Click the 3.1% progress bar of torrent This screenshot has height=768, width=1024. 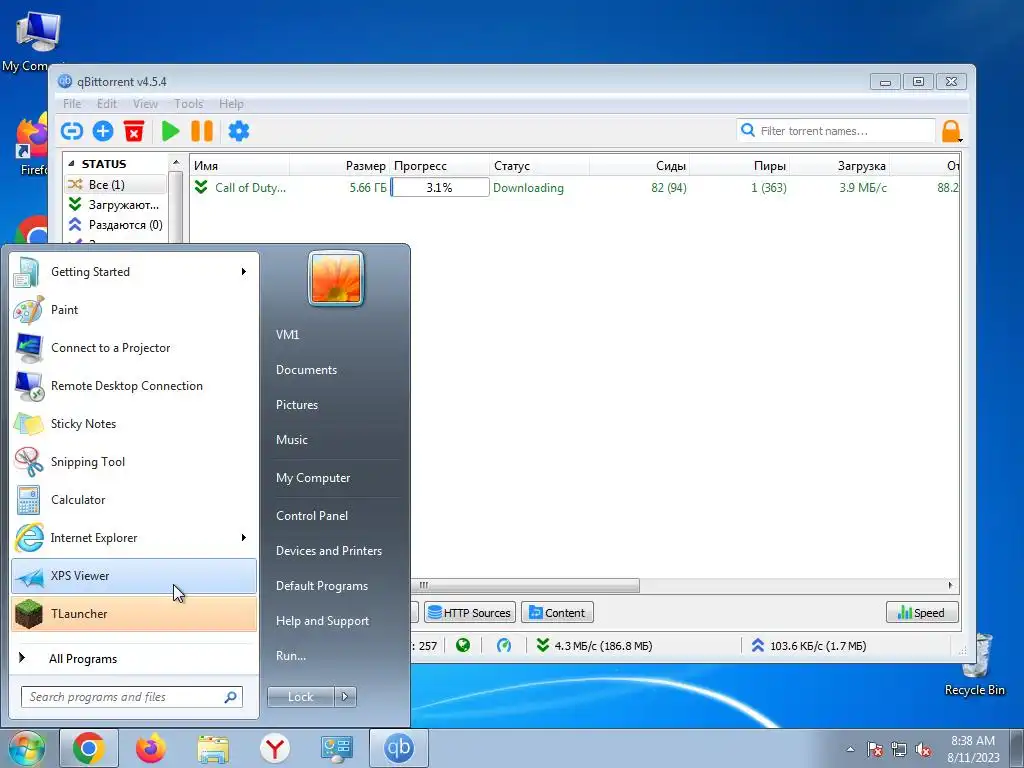pos(440,187)
